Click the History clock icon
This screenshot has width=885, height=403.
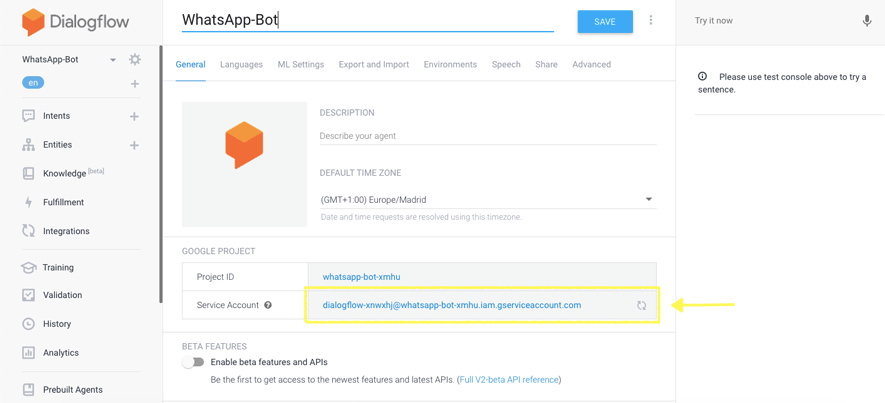[28, 324]
